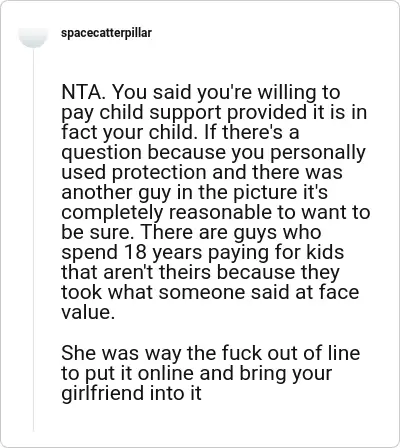Click the line beginning "question because you"
Viewport: 400px width, 448px height.
point(213,153)
